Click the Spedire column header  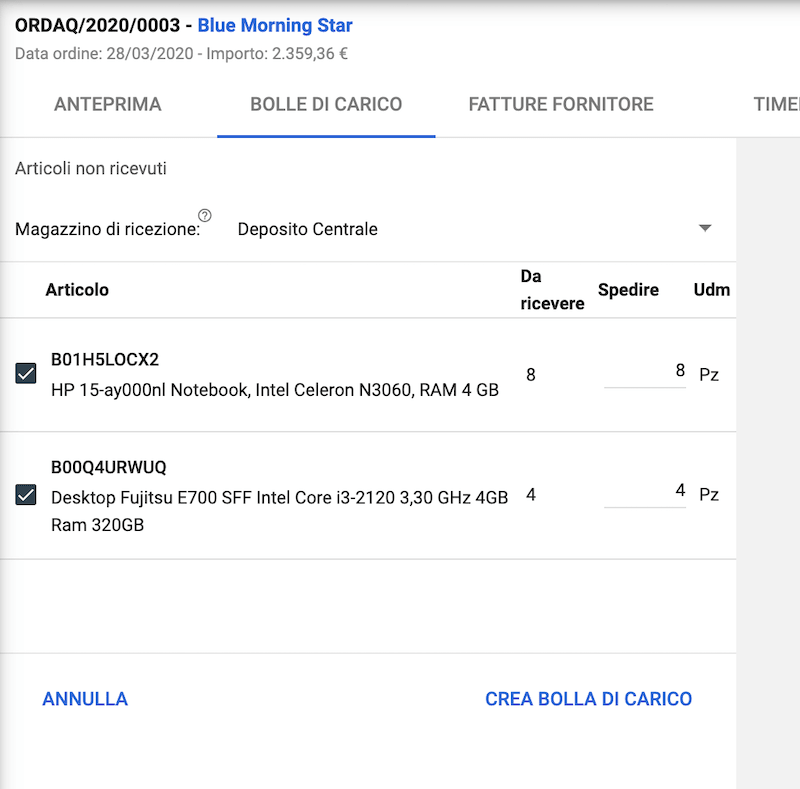[628, 290]
